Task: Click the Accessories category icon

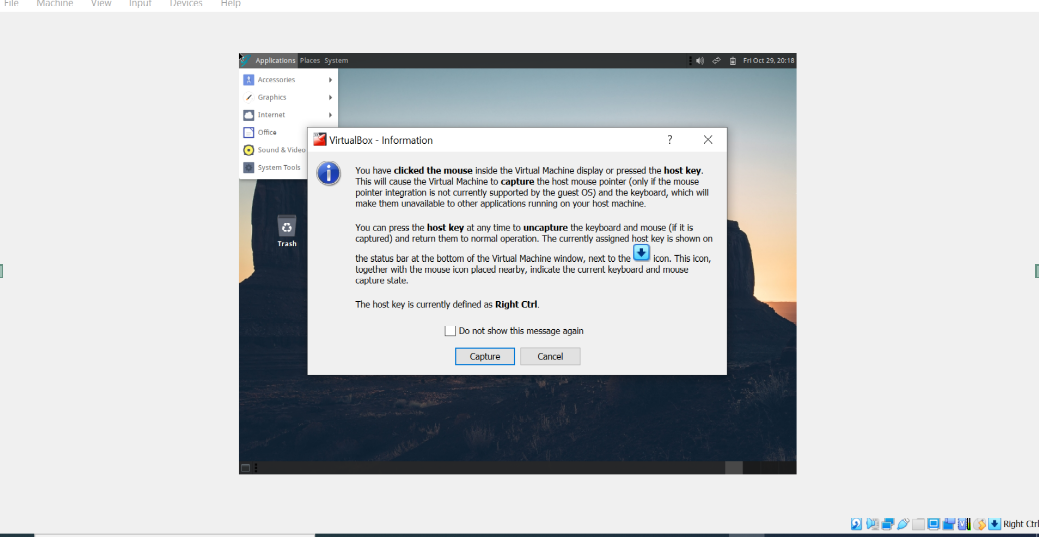Action: click(x=248, y=80)
